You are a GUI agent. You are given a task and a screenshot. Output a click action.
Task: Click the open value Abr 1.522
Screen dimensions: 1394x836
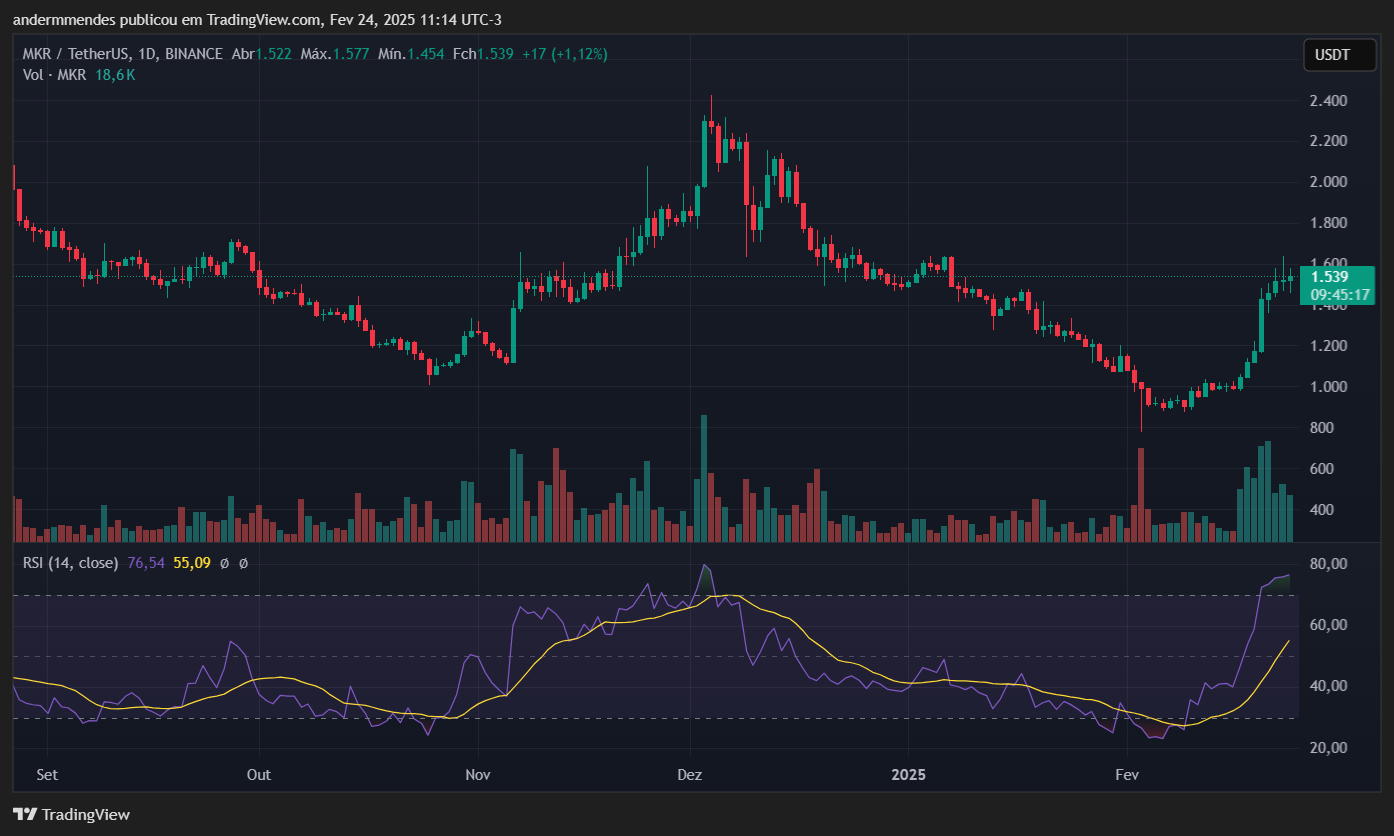(x=262, y=54)
